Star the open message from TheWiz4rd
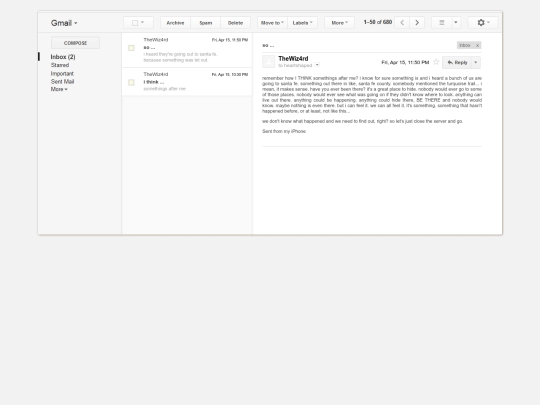The width and height of the screenshot is (540, 405). click(436, 62)
